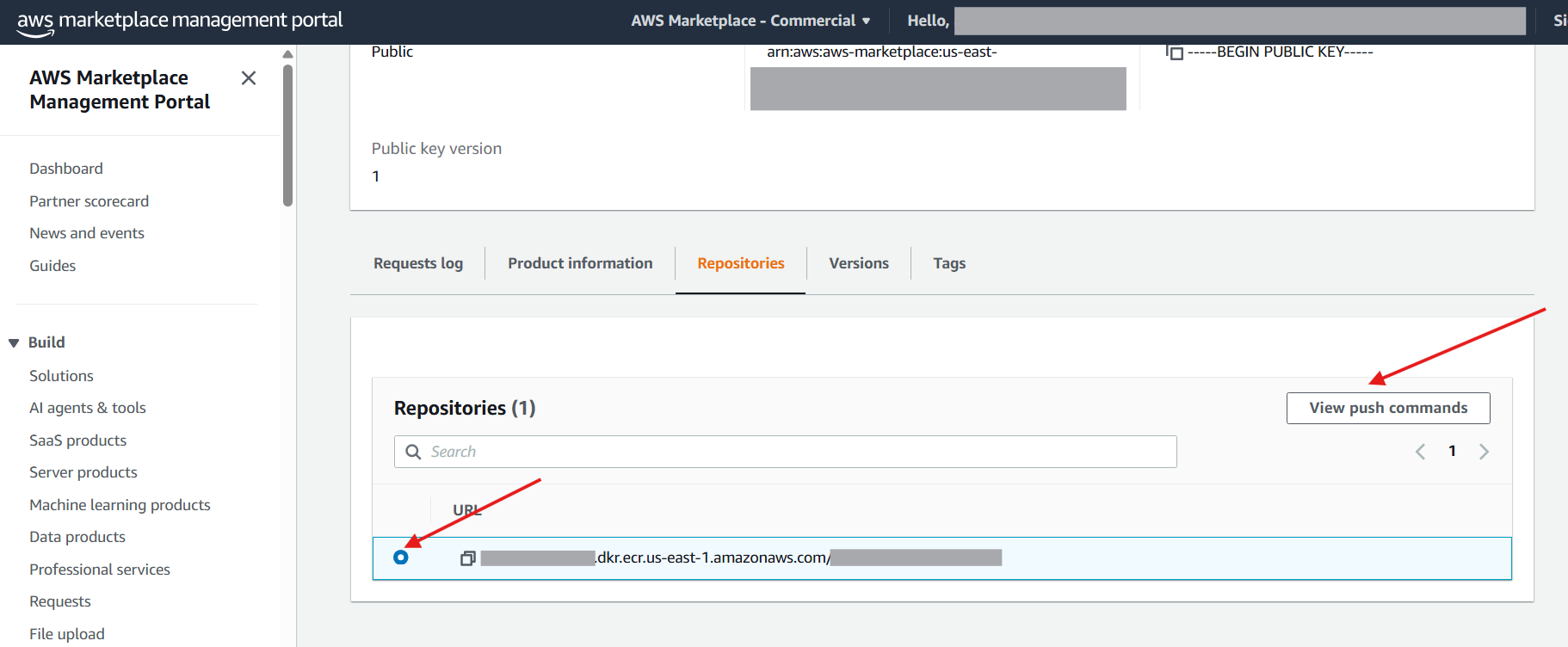Go to Professional services
The image size is (1568, 647).
pyautogui.click(x=100, y=570)
